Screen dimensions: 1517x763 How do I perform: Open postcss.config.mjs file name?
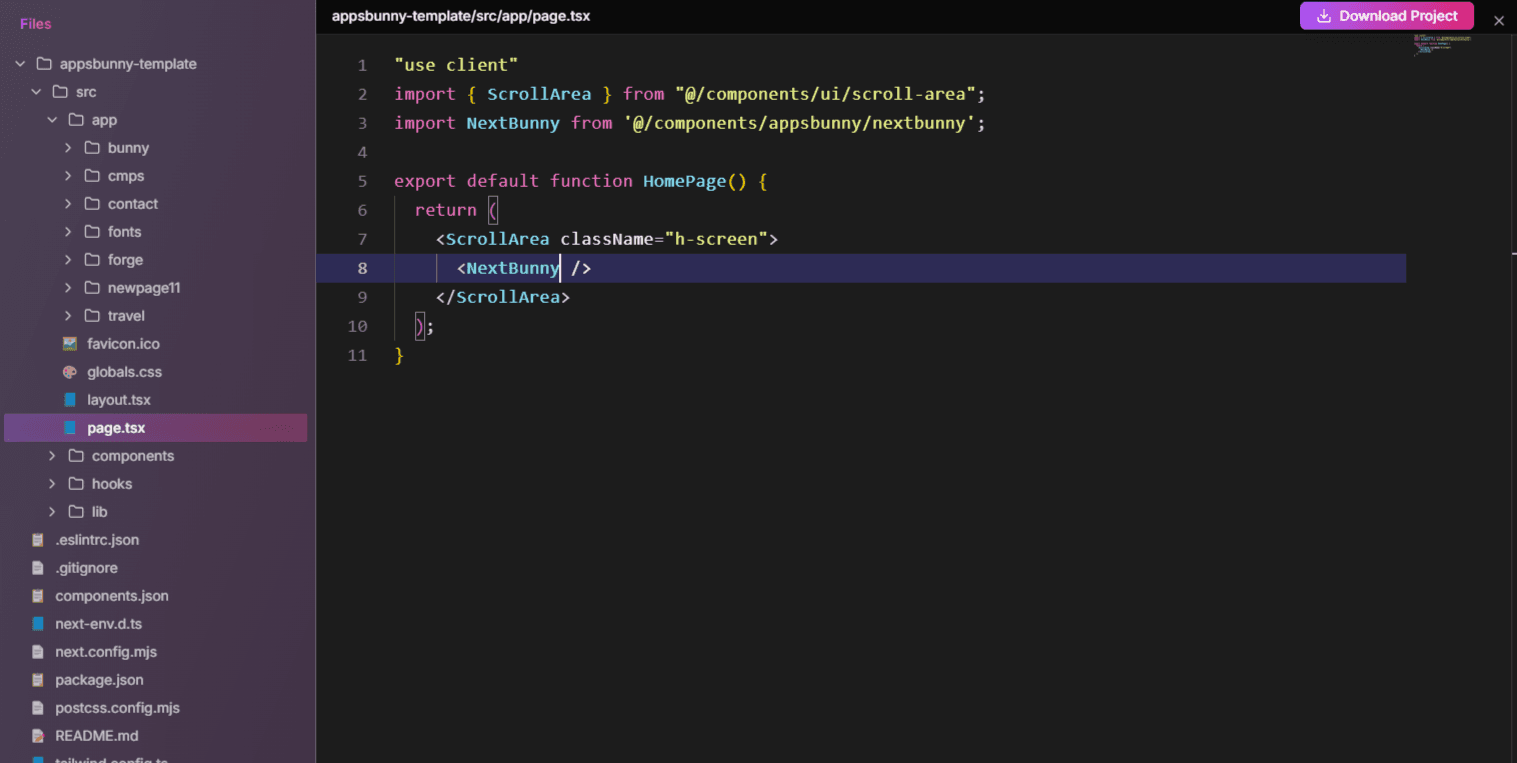pyautogui.click(x=117, y=708)
